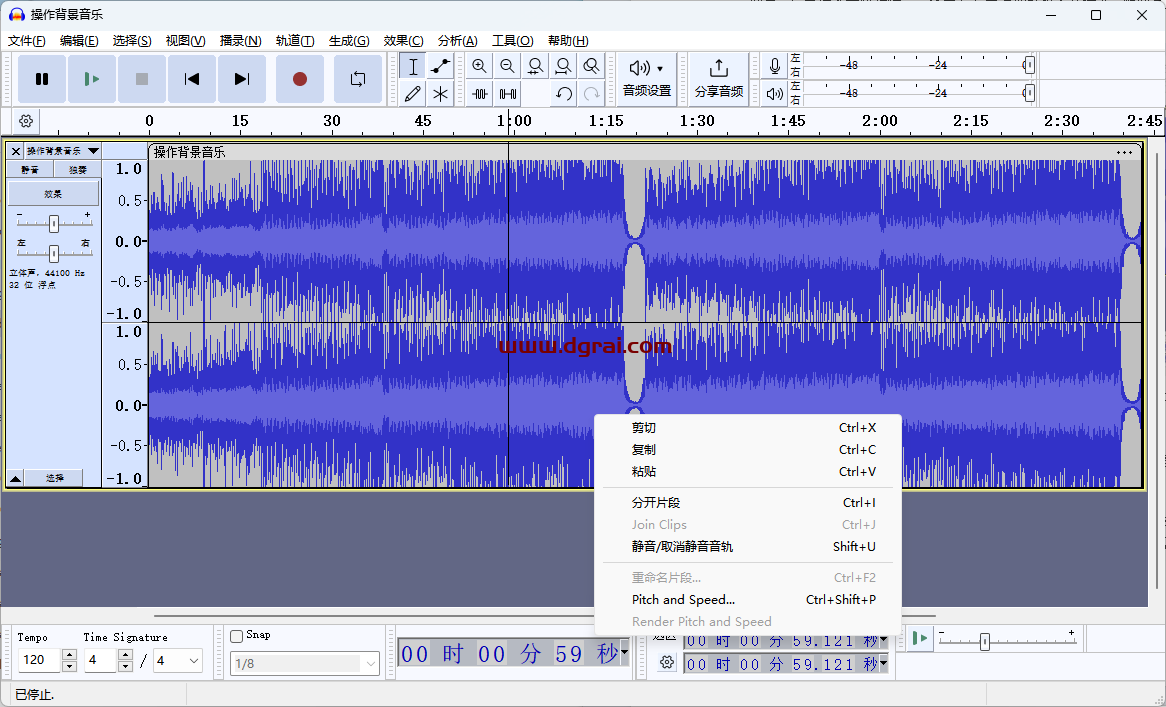Adjust the playback level slider handle
This screenshot has width=1166, height=707.
click(1028, 93)
